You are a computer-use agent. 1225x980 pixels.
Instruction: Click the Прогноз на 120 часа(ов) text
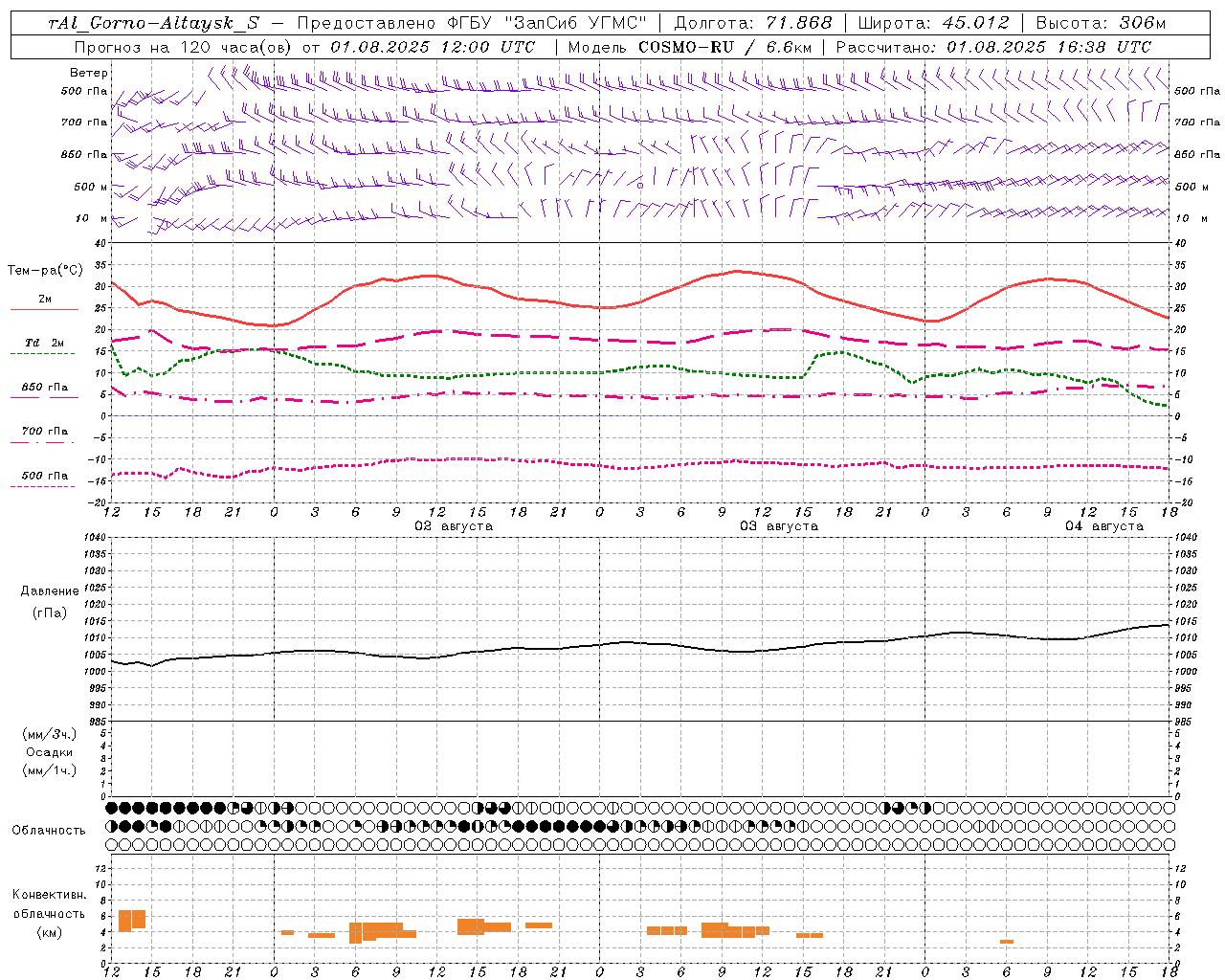click(x=183, y=47)
